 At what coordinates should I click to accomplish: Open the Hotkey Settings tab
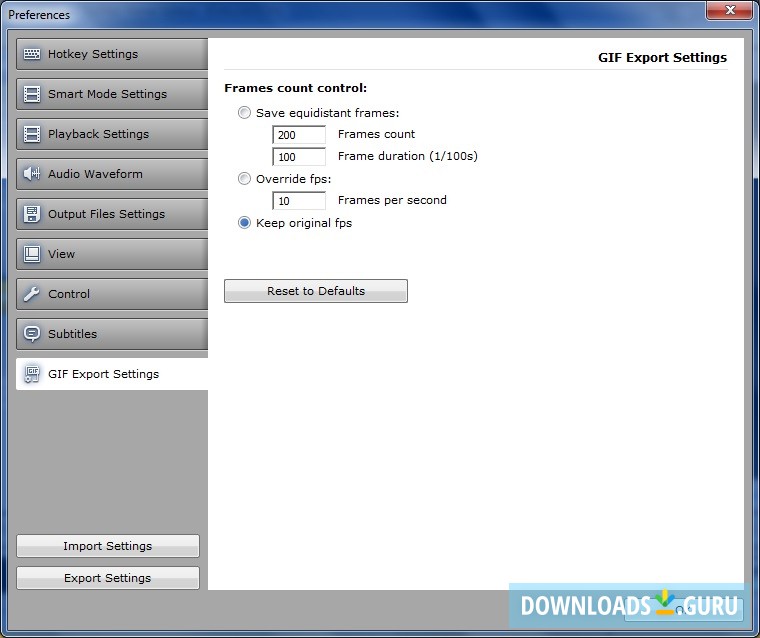112,54
